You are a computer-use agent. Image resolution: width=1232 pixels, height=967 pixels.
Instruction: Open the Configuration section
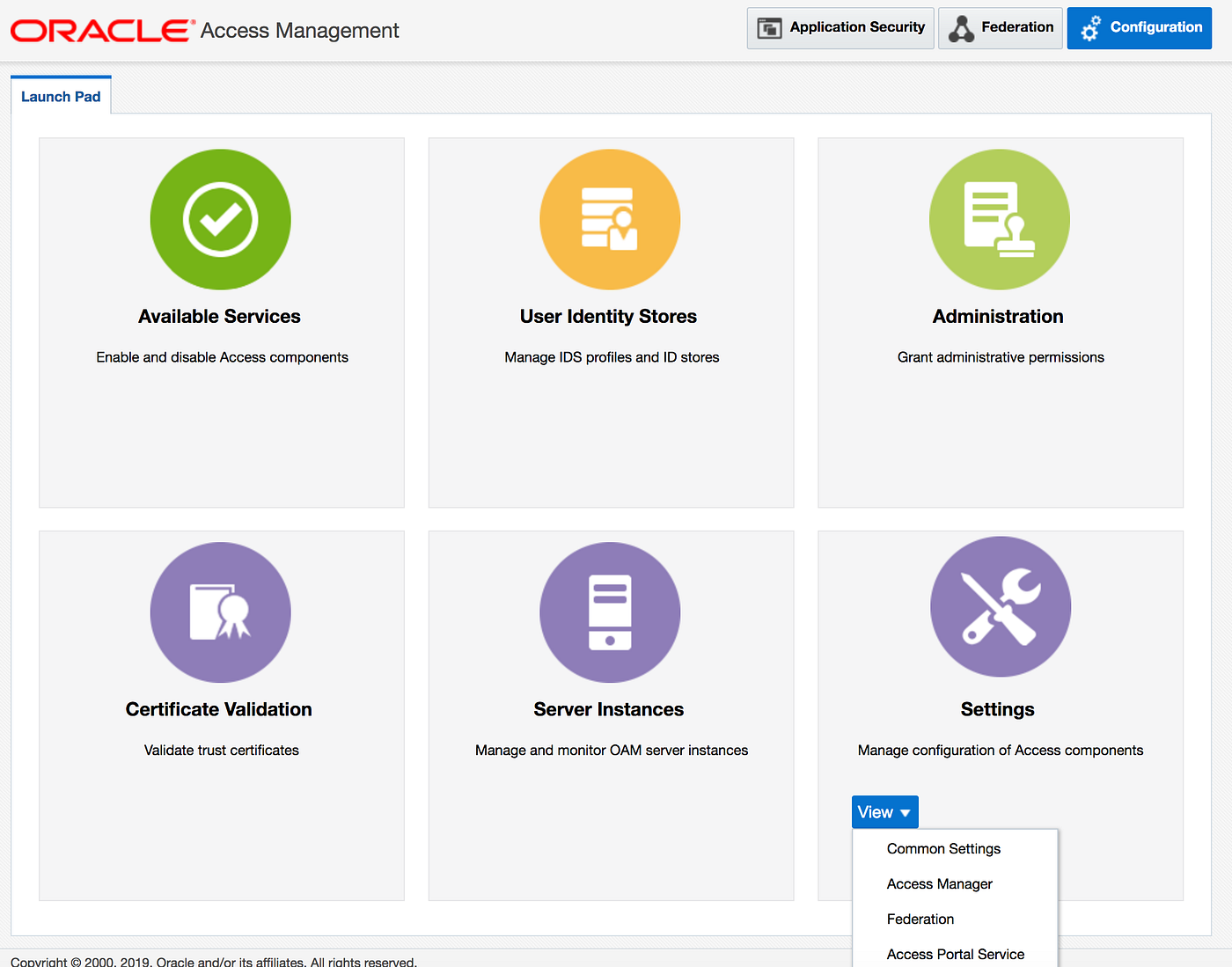1140,28
